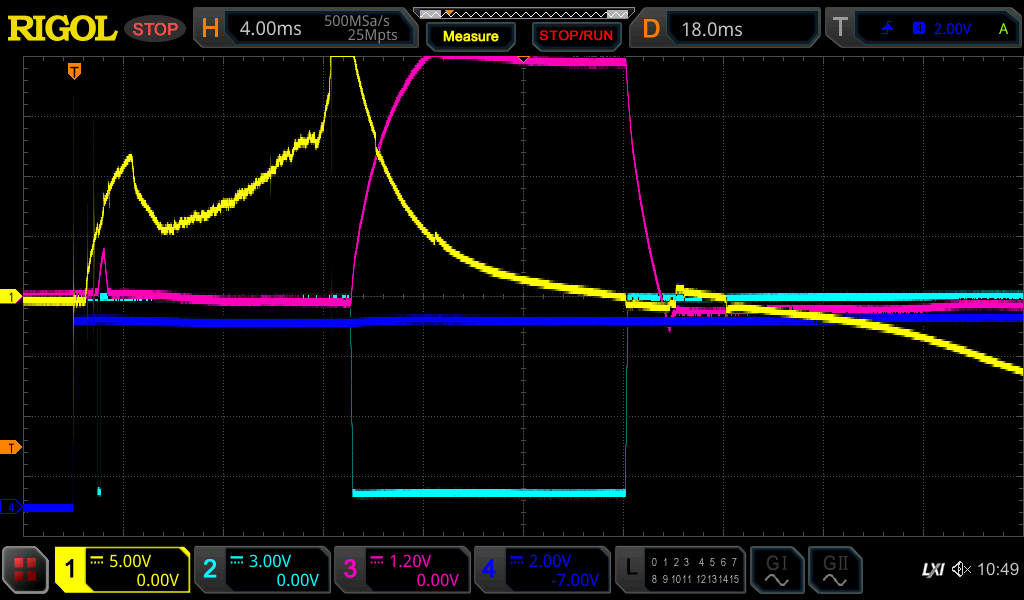Toggle channel 3 with the magenta 1.20V label
Screen dimensions: 1024x600
coord(401,570)
